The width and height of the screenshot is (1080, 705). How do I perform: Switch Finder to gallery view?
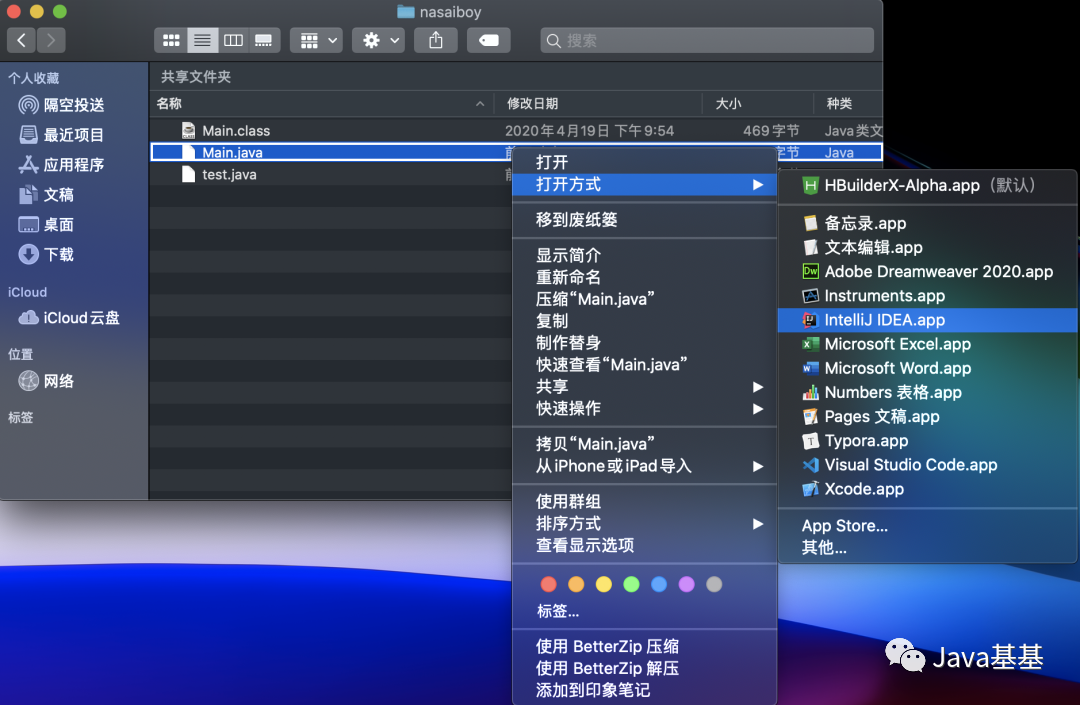tap(264, 41)
